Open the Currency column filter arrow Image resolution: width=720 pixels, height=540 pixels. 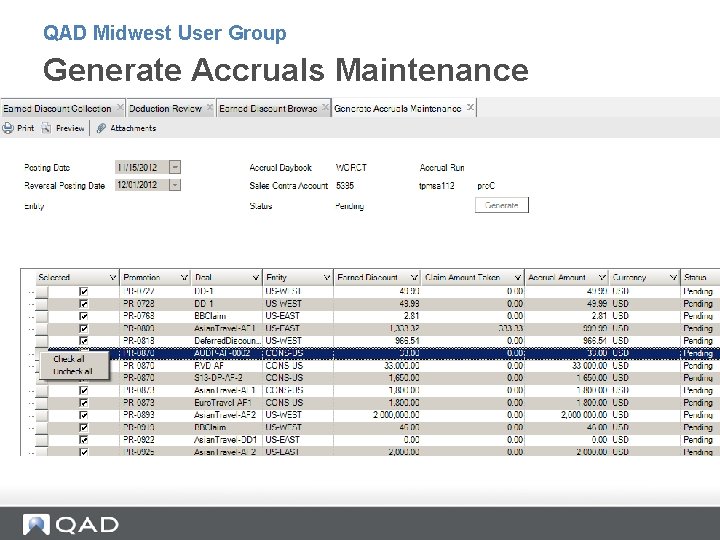[673, 277]
